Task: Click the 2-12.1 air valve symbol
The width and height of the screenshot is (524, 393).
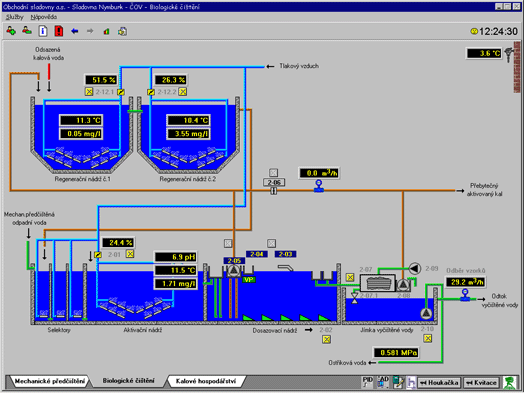Action: (x=121, y=92)
